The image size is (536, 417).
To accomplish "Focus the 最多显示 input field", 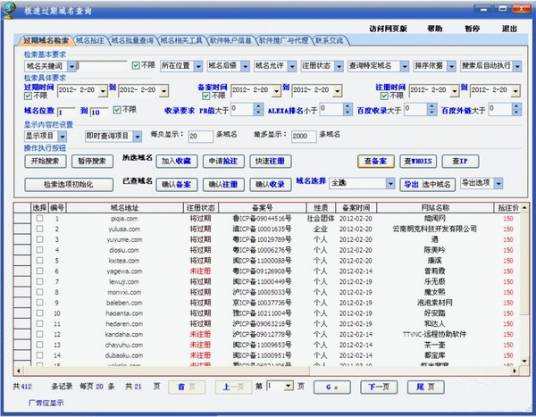I will click(x=304, y=136).
